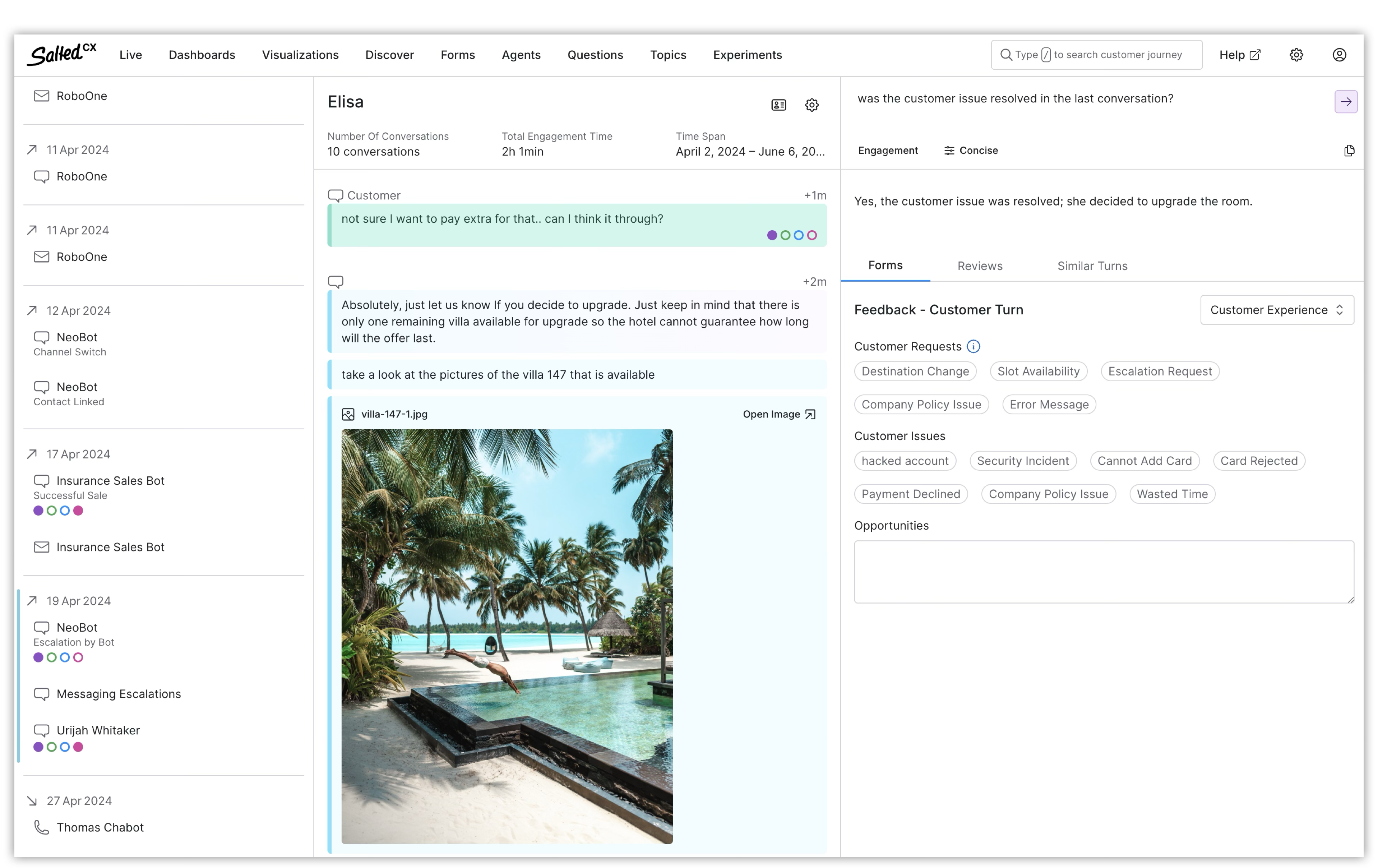This screenshot has width=1378, height=868.
Task: Open the Questions page
Action: [595, 55]
